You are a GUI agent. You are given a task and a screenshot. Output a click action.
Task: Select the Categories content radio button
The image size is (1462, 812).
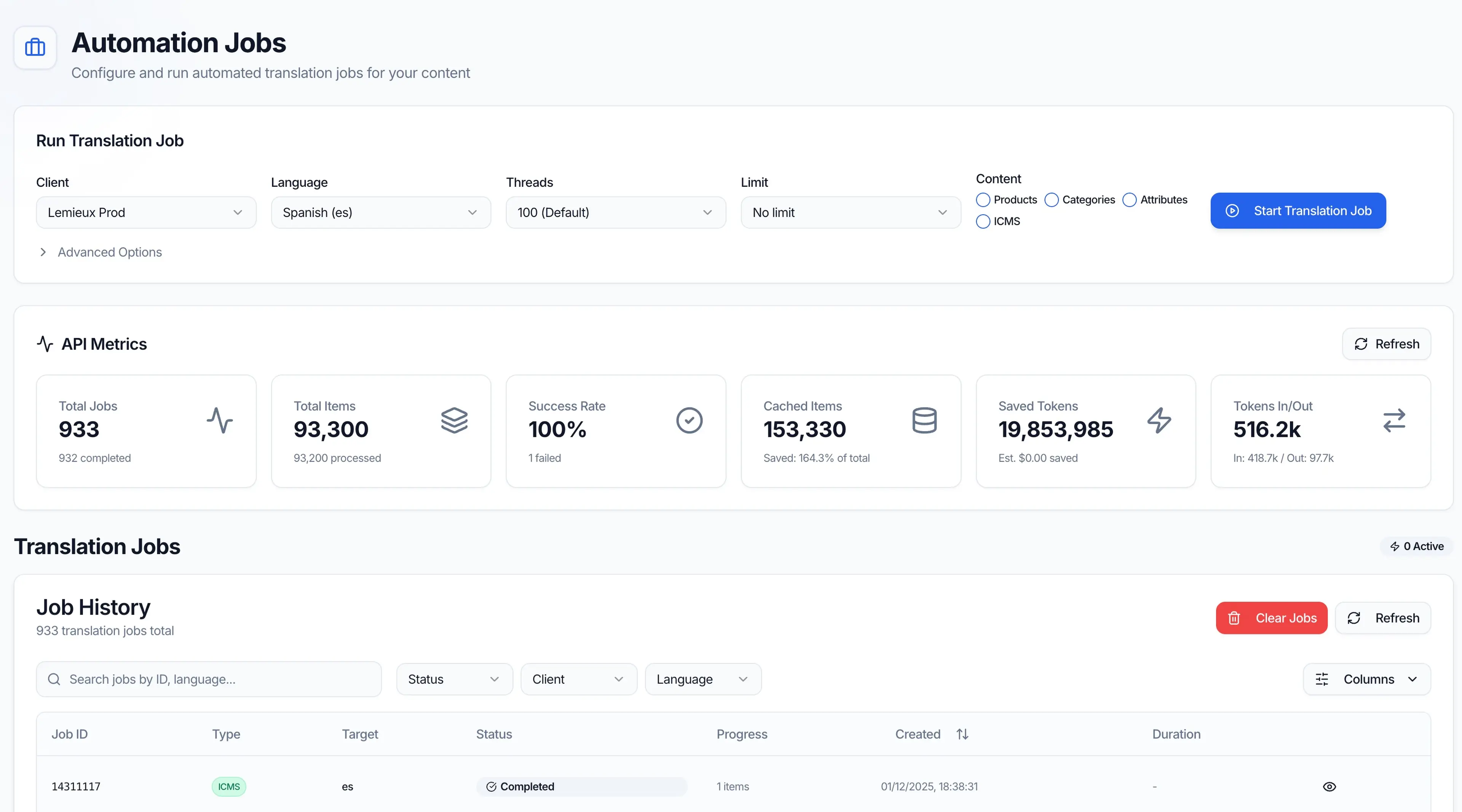pyautogui.click(x=1052, y=200)
